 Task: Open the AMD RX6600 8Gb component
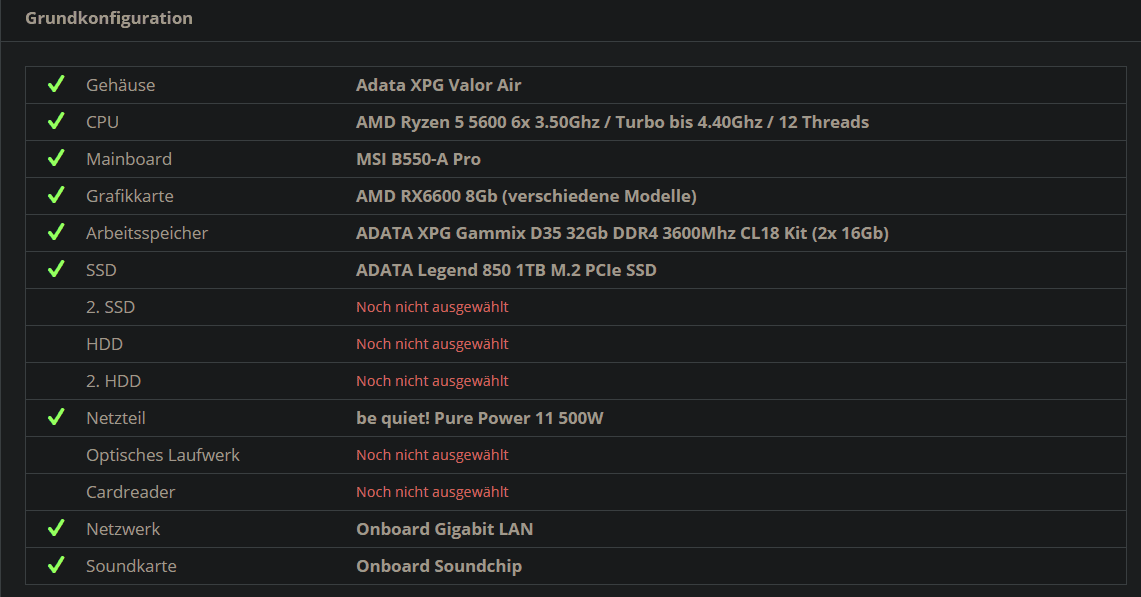526,196
